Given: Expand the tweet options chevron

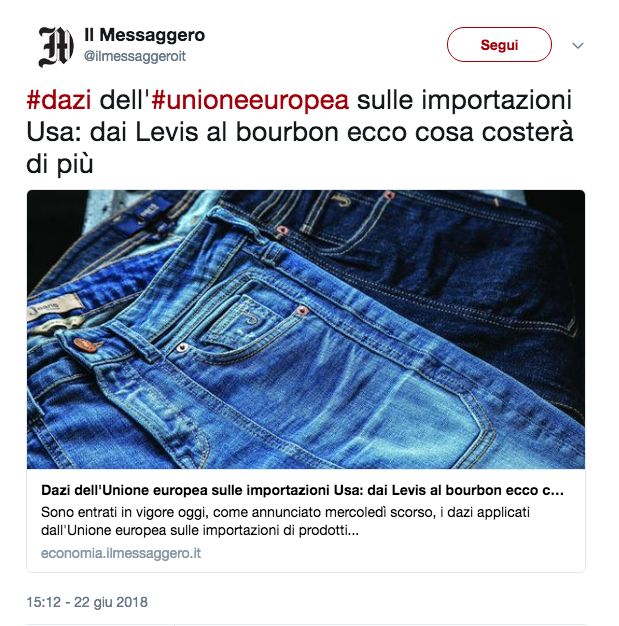Looking at the screenshot, I should click(578, 46).
